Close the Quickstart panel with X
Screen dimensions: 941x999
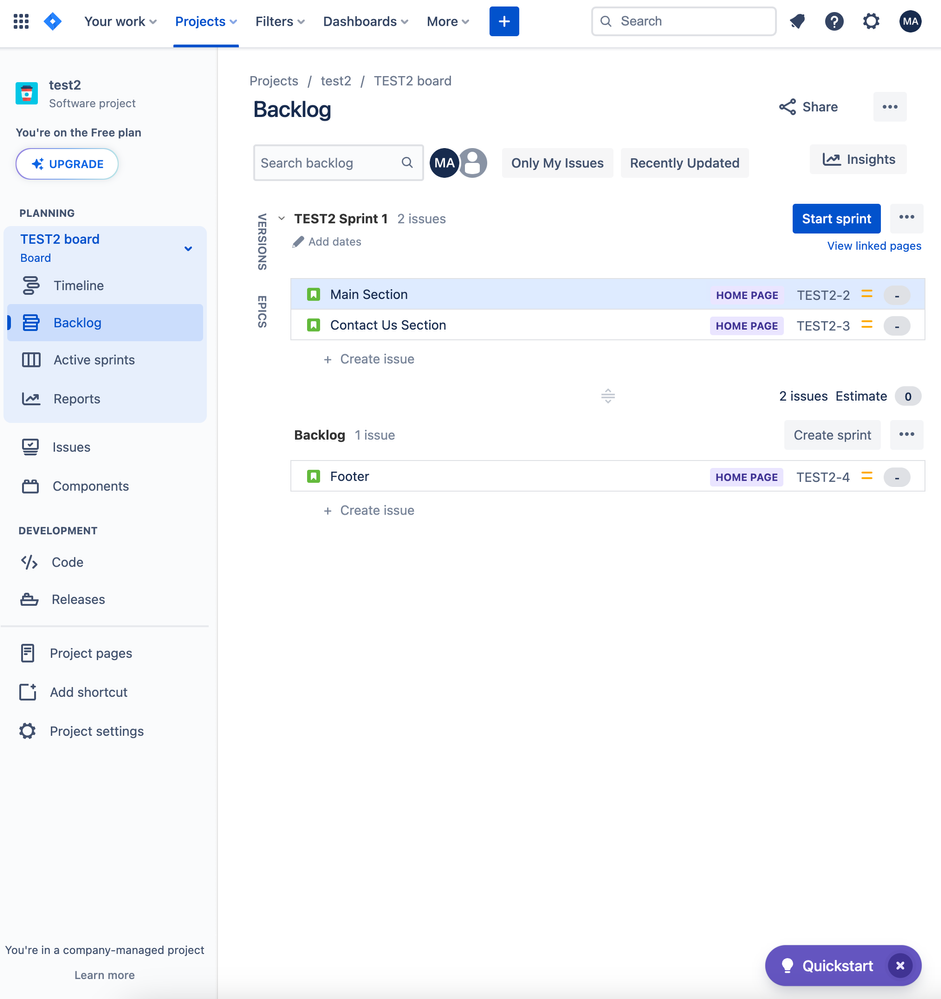click(x=900, y=966)
